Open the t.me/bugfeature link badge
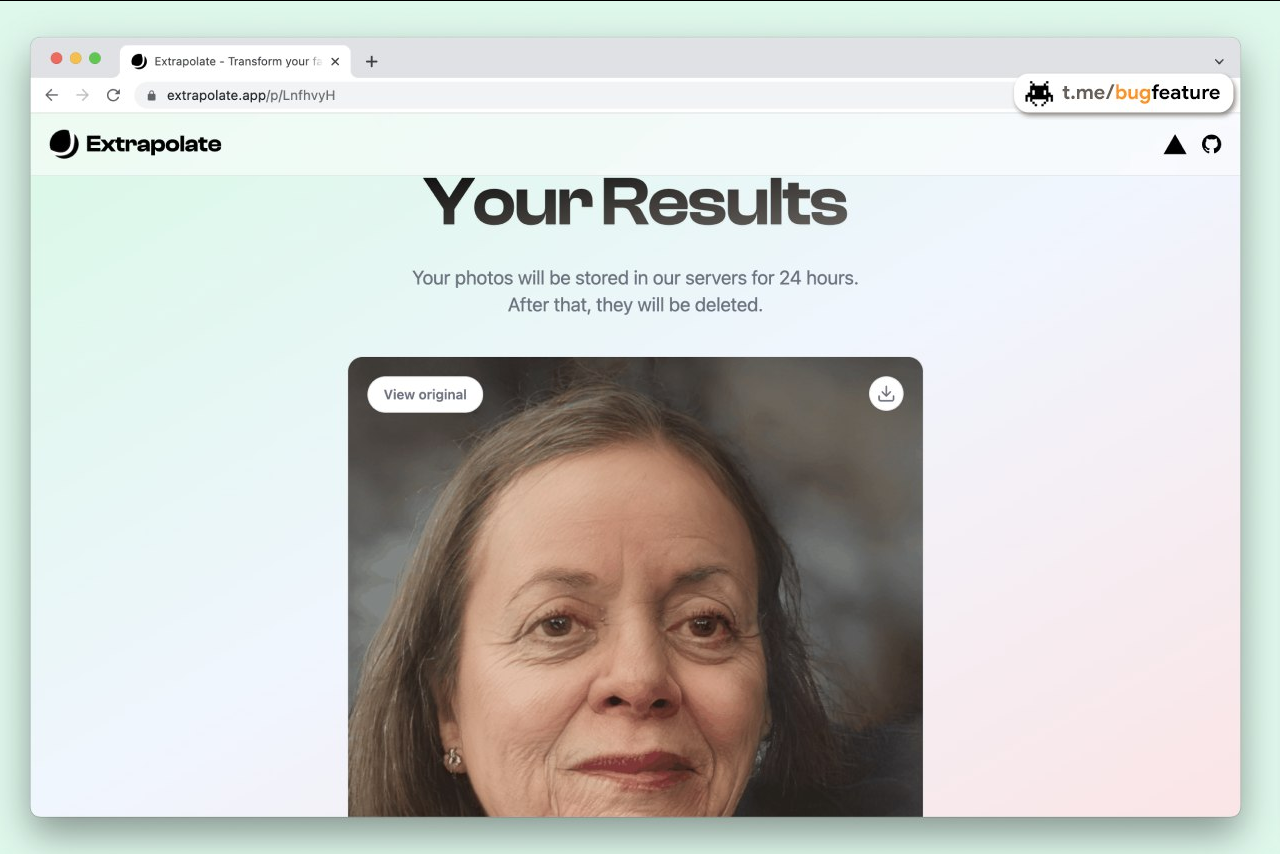This screenshot has height=854, width=1280. (x=1124, y=93)
